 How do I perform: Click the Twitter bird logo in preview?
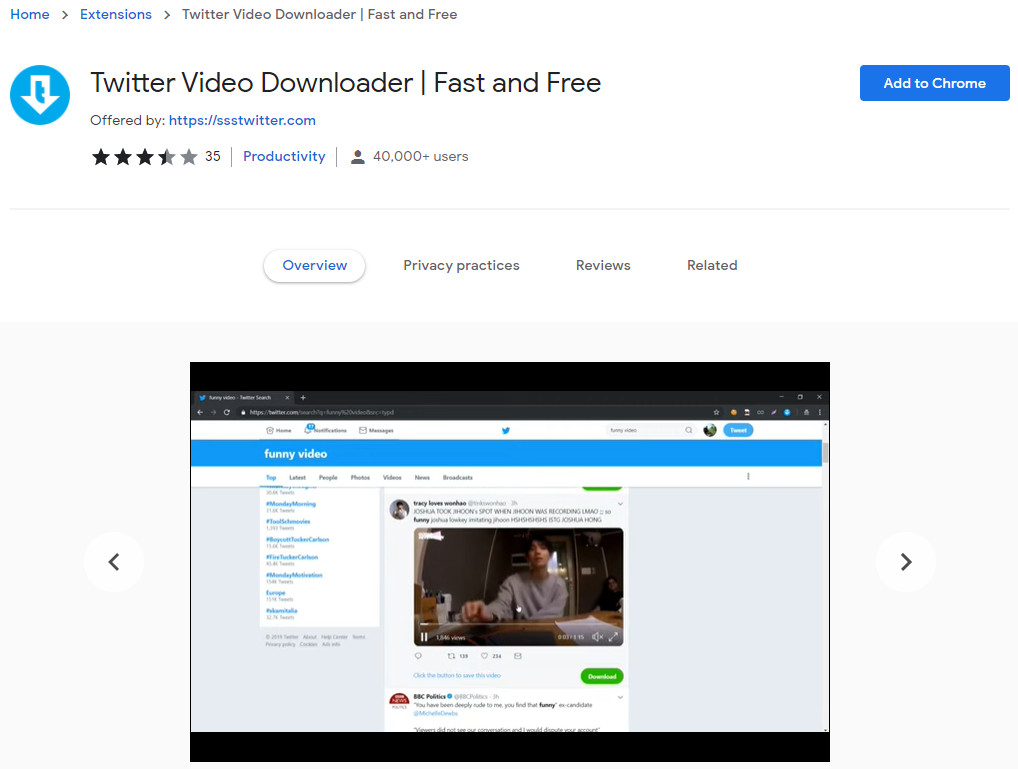(506, 431)
